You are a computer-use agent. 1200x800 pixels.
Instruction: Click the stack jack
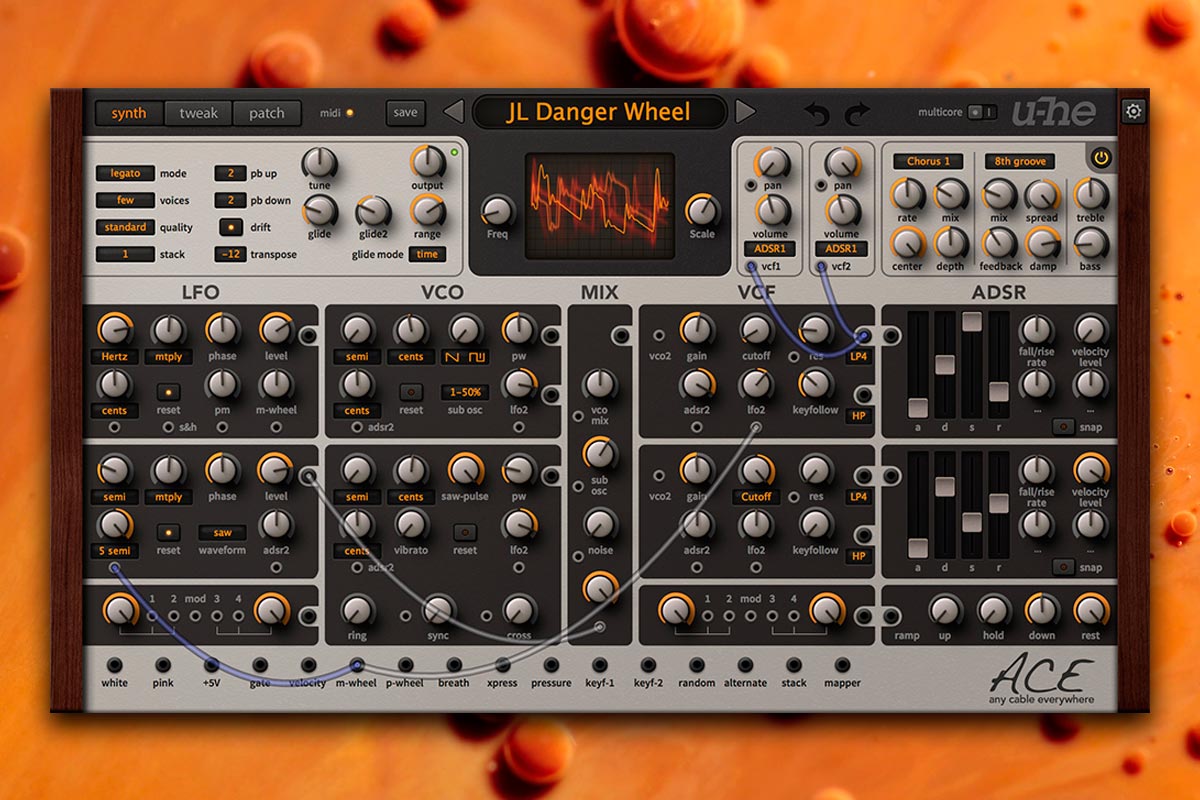[x=794, y=664]
